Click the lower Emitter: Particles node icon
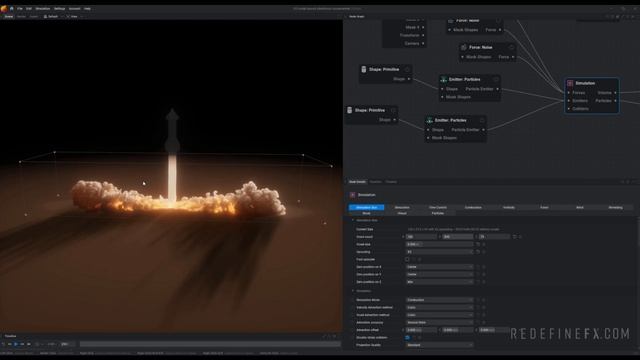The image size is (640, 360). click(429, 120)
